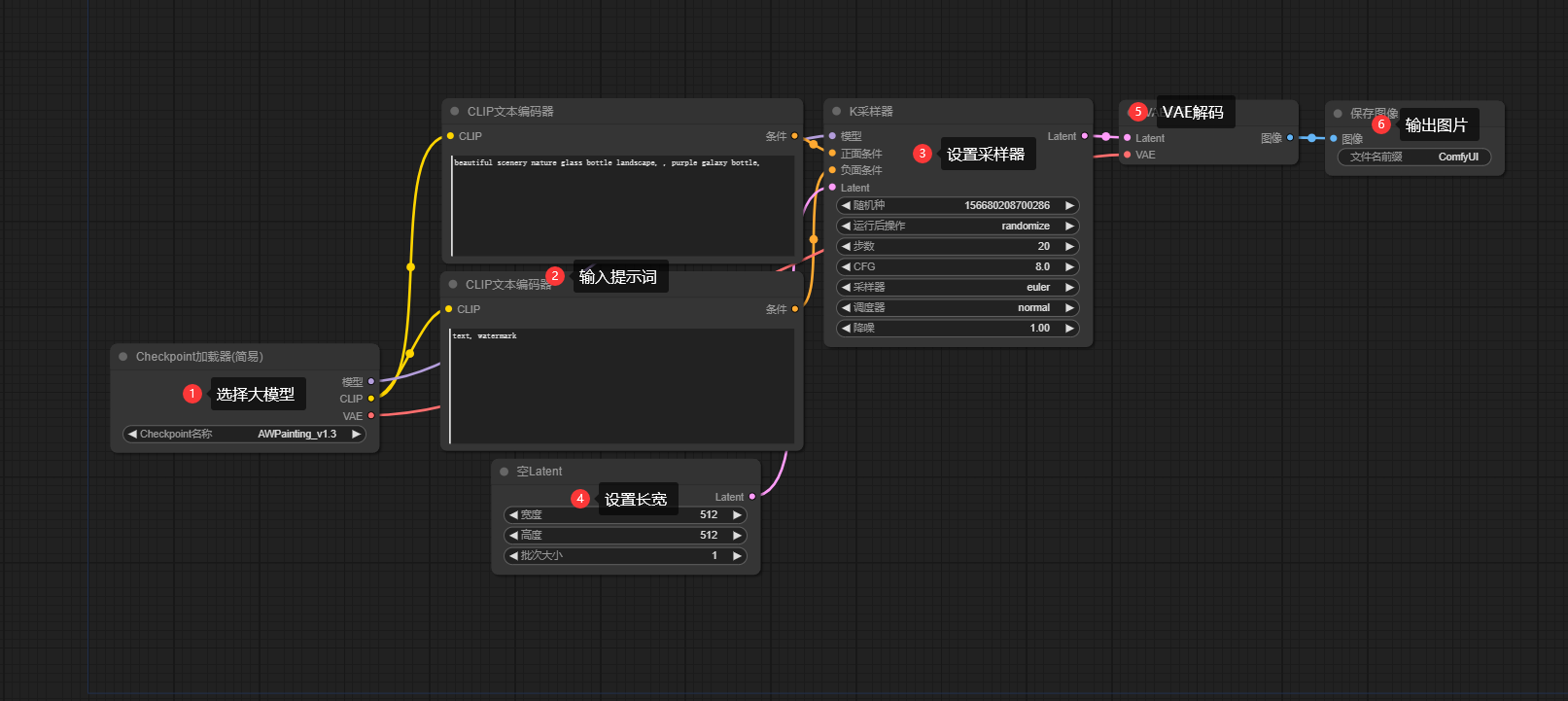Decrease 步数 with its left arrow
Viewport: 1568px width, 701px height.
click(x=846, y=246)
